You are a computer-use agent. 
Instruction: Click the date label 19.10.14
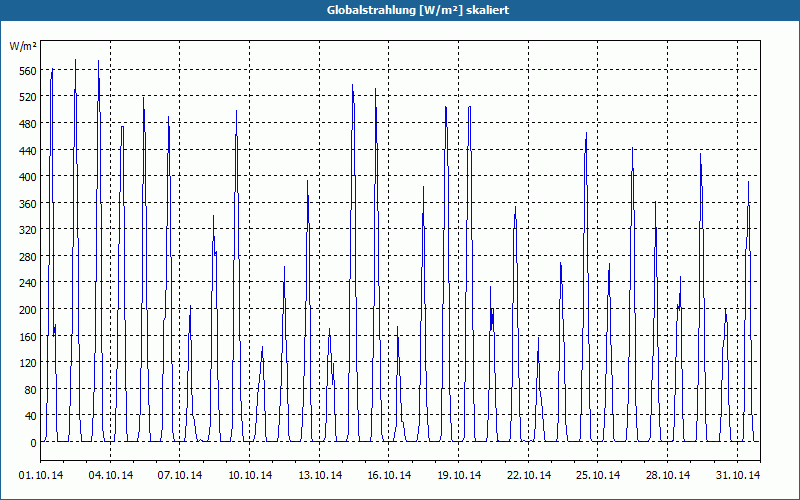[x=459, y=475]
